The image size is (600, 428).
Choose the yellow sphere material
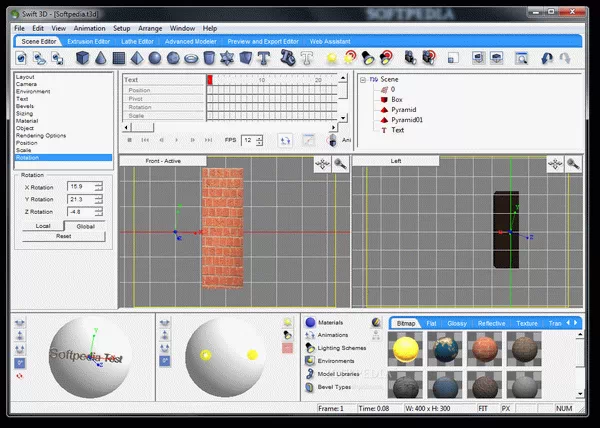click(405, 349)
